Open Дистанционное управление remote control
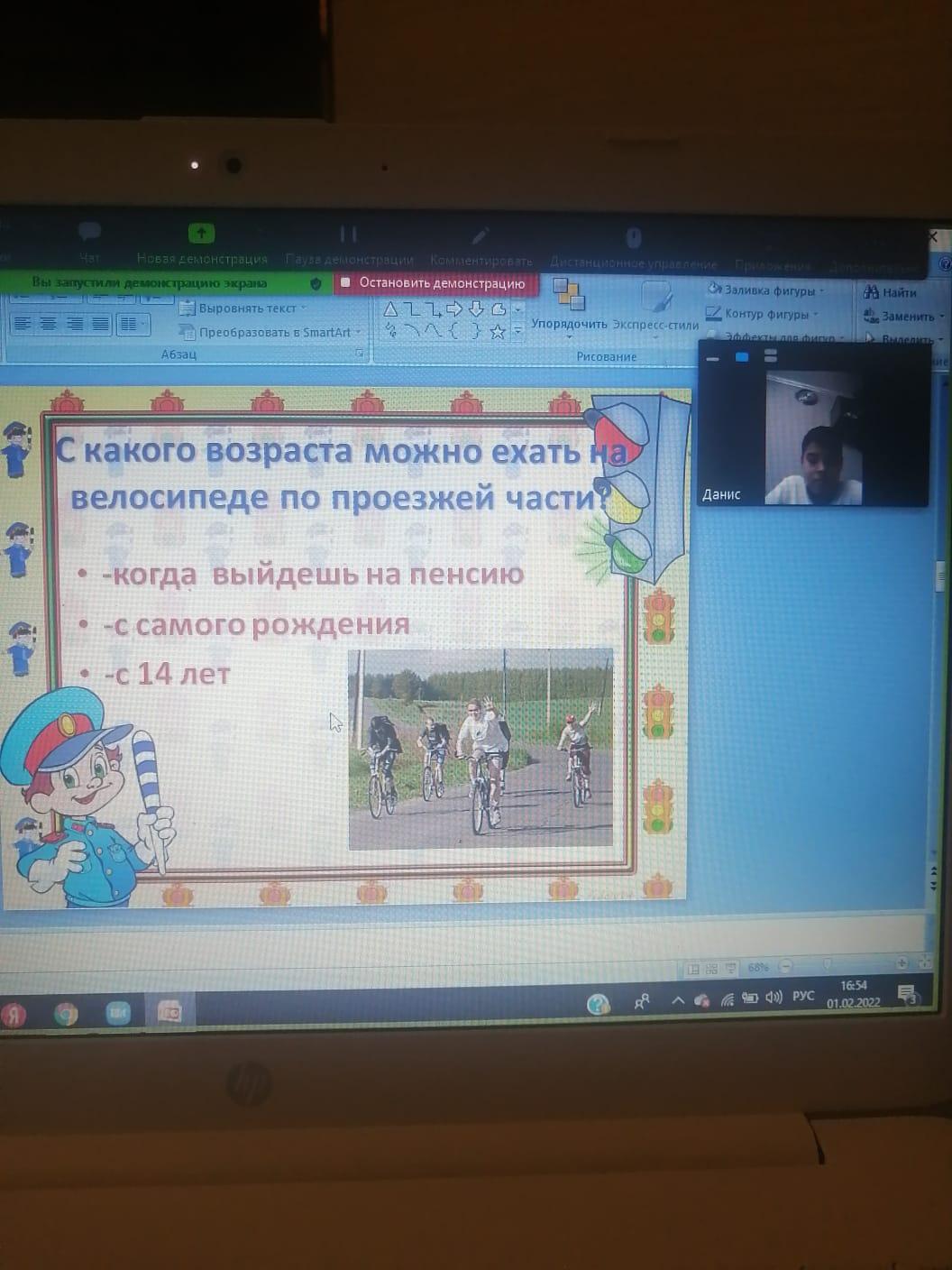 [x=634, y=250]
